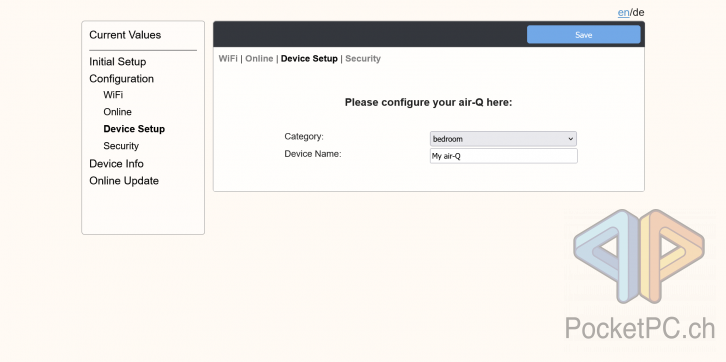Open the Category dropdown showing bedroom

pos(503,139)
